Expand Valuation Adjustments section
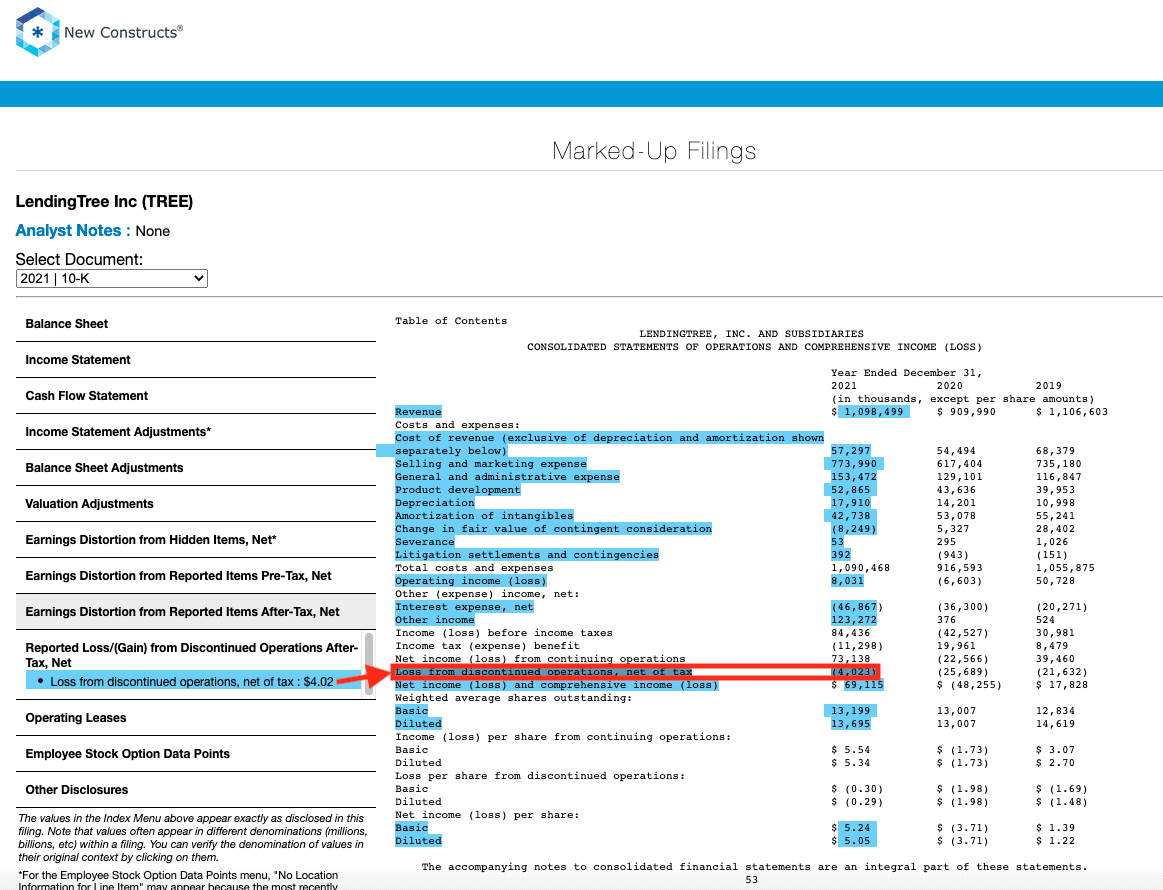 click(x=196, y=504)
